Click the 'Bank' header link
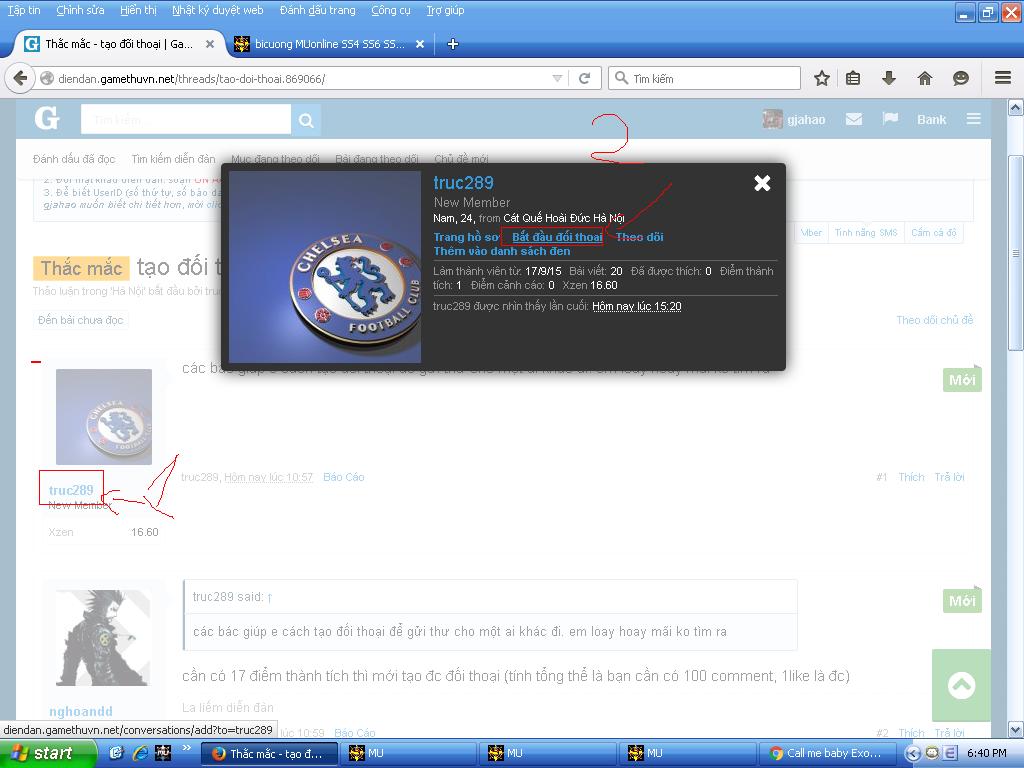Screen dimensions: 1024x768 (x=931, y=120)
